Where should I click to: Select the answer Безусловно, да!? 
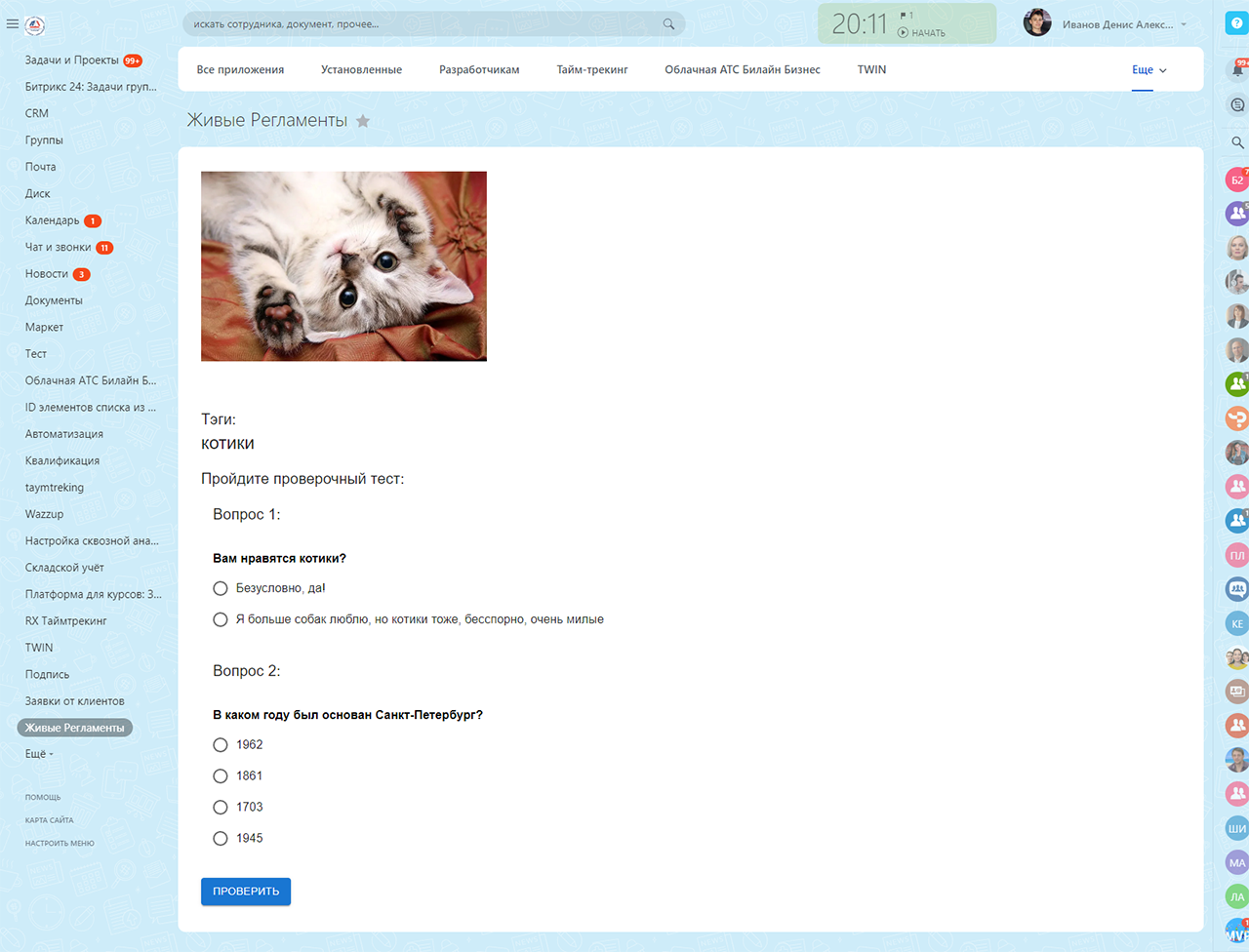221,588
